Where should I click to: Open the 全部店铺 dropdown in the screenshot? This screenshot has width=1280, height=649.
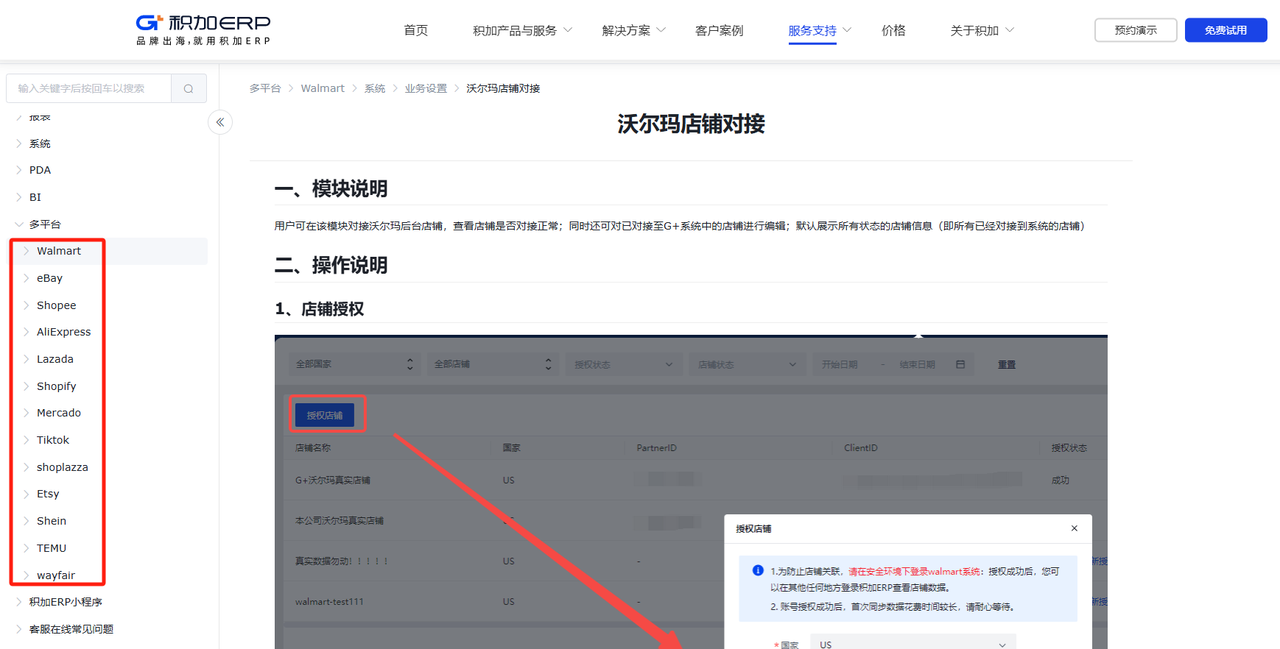point(491,365)
